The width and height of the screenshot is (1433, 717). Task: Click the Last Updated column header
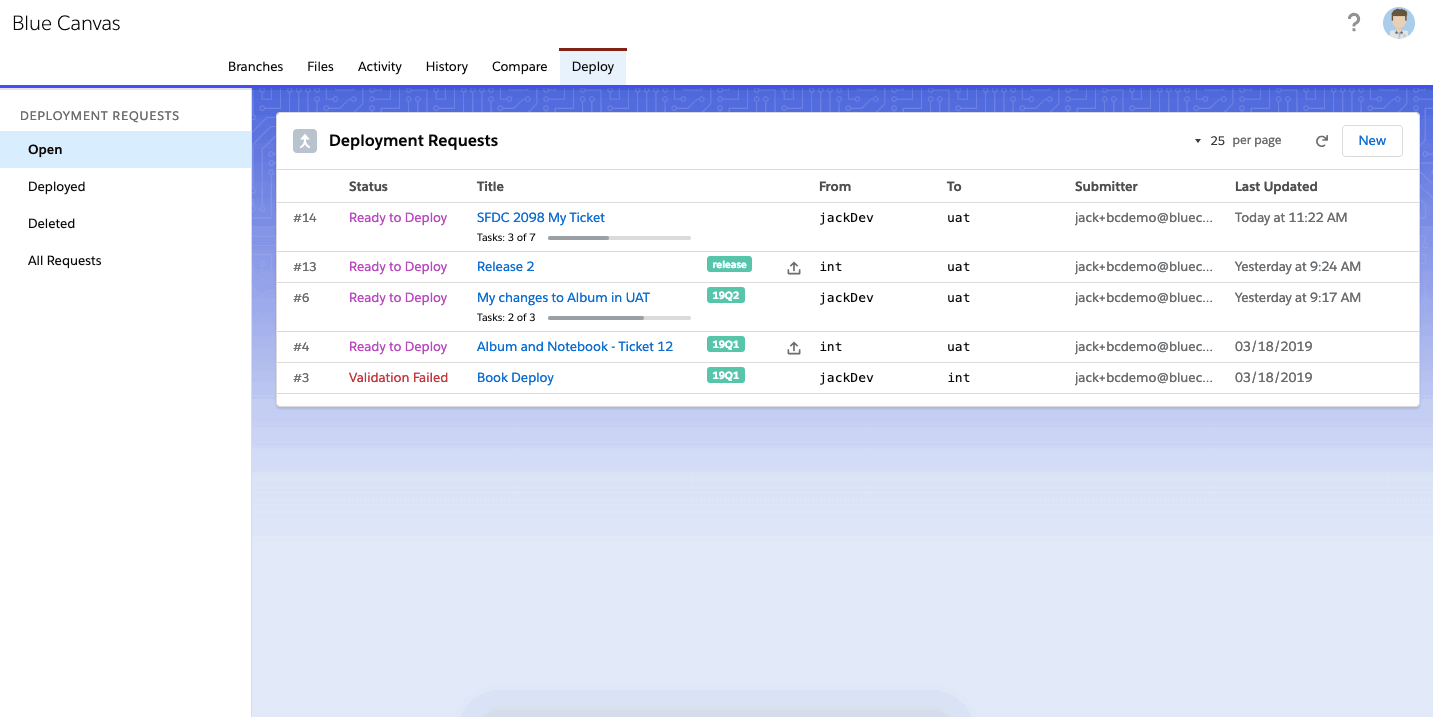coord(1276,187)
